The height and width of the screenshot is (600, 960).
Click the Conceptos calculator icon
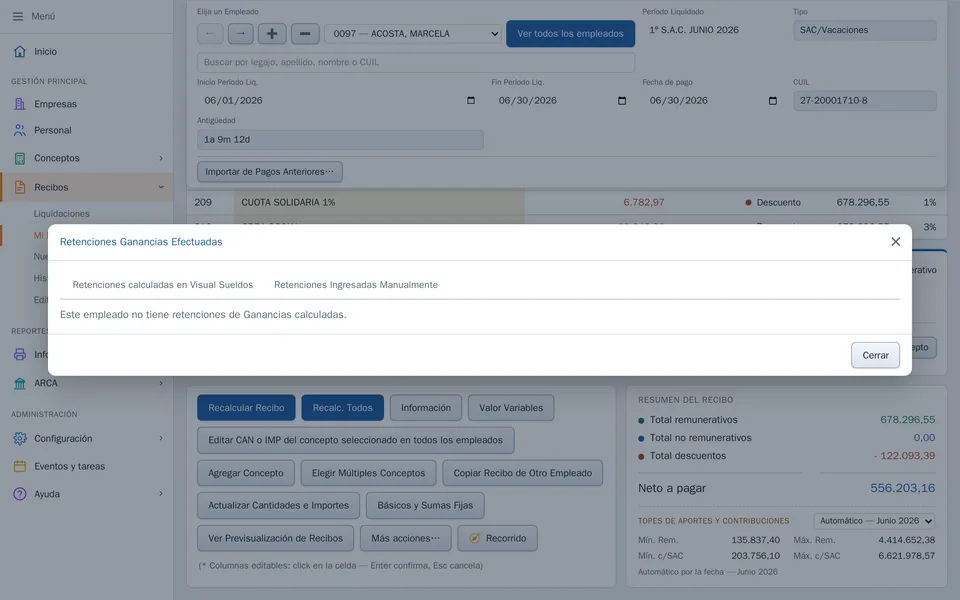tap(20, 158)
